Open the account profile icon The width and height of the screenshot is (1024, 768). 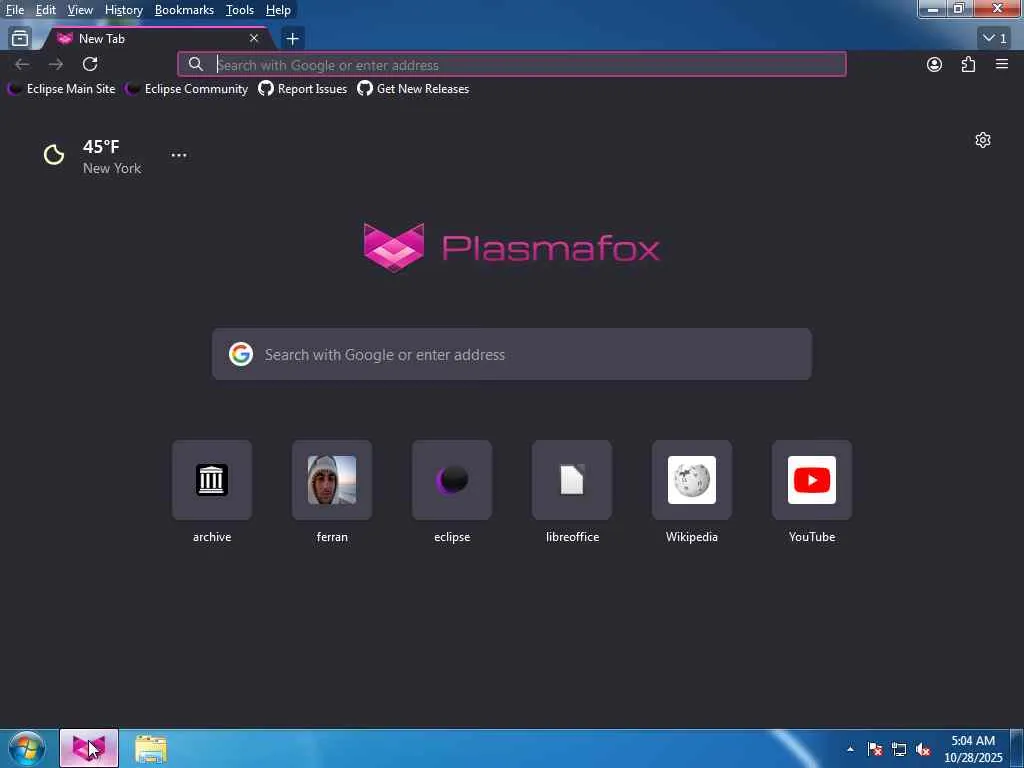click(935, 64)
